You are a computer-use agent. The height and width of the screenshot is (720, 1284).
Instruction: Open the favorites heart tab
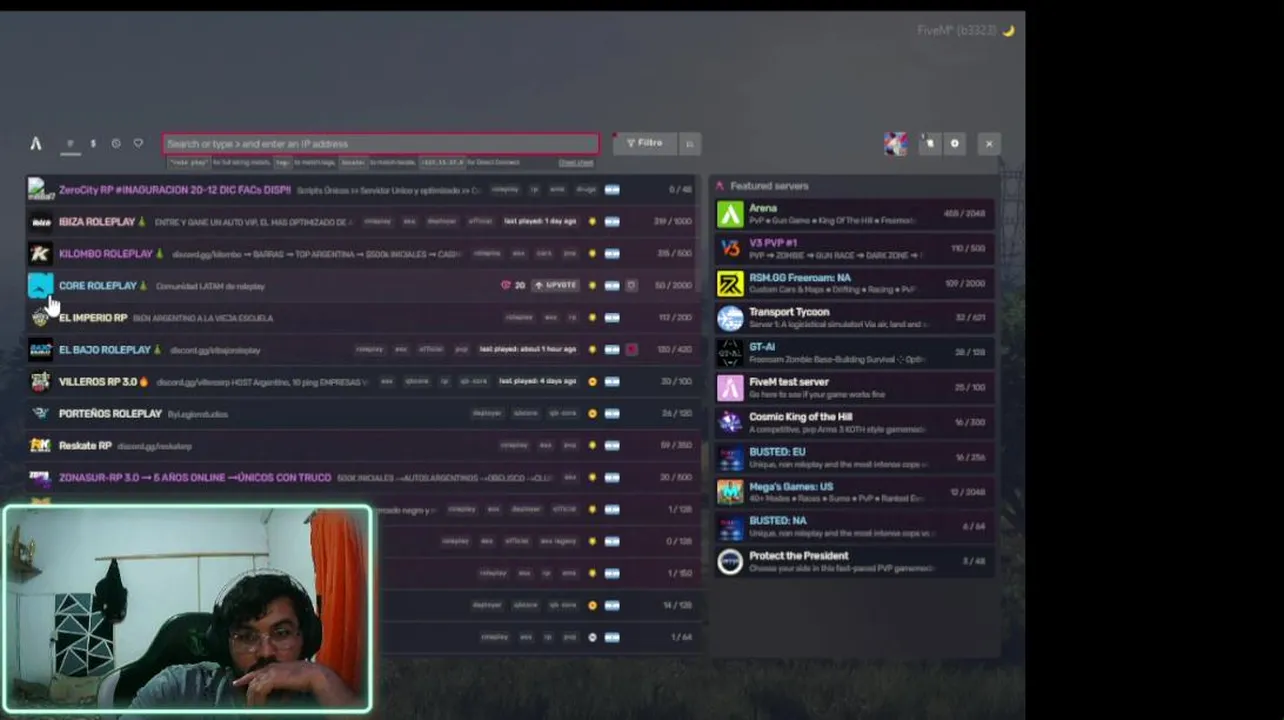pos(138,144)
